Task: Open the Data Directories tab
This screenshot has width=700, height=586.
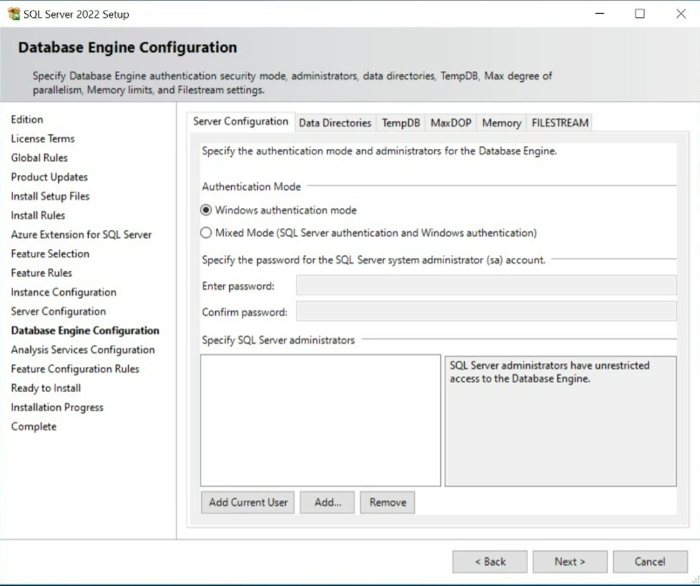Action: (x=335, y=123)
